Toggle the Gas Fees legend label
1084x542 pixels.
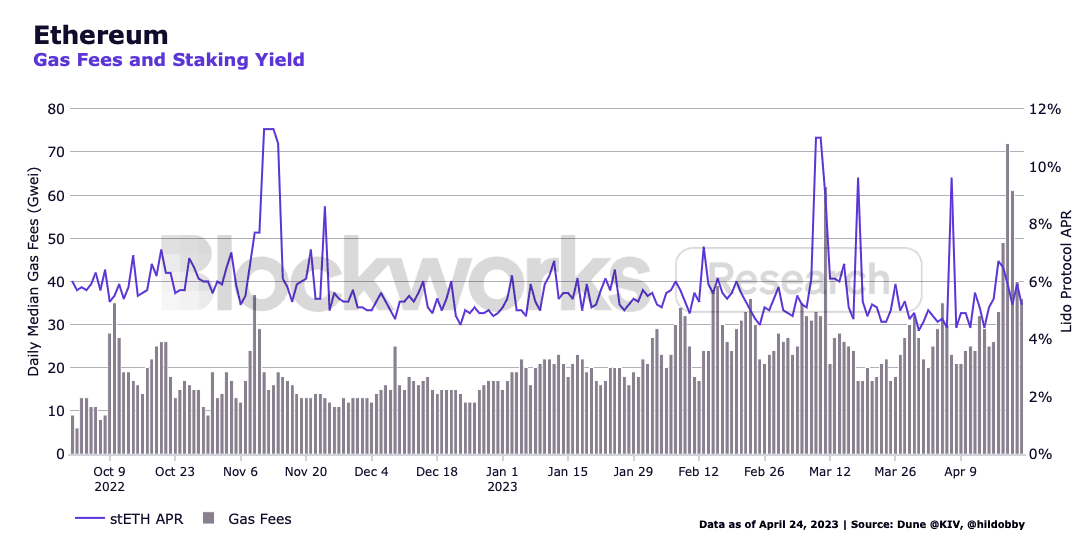[x=260, y=518]
